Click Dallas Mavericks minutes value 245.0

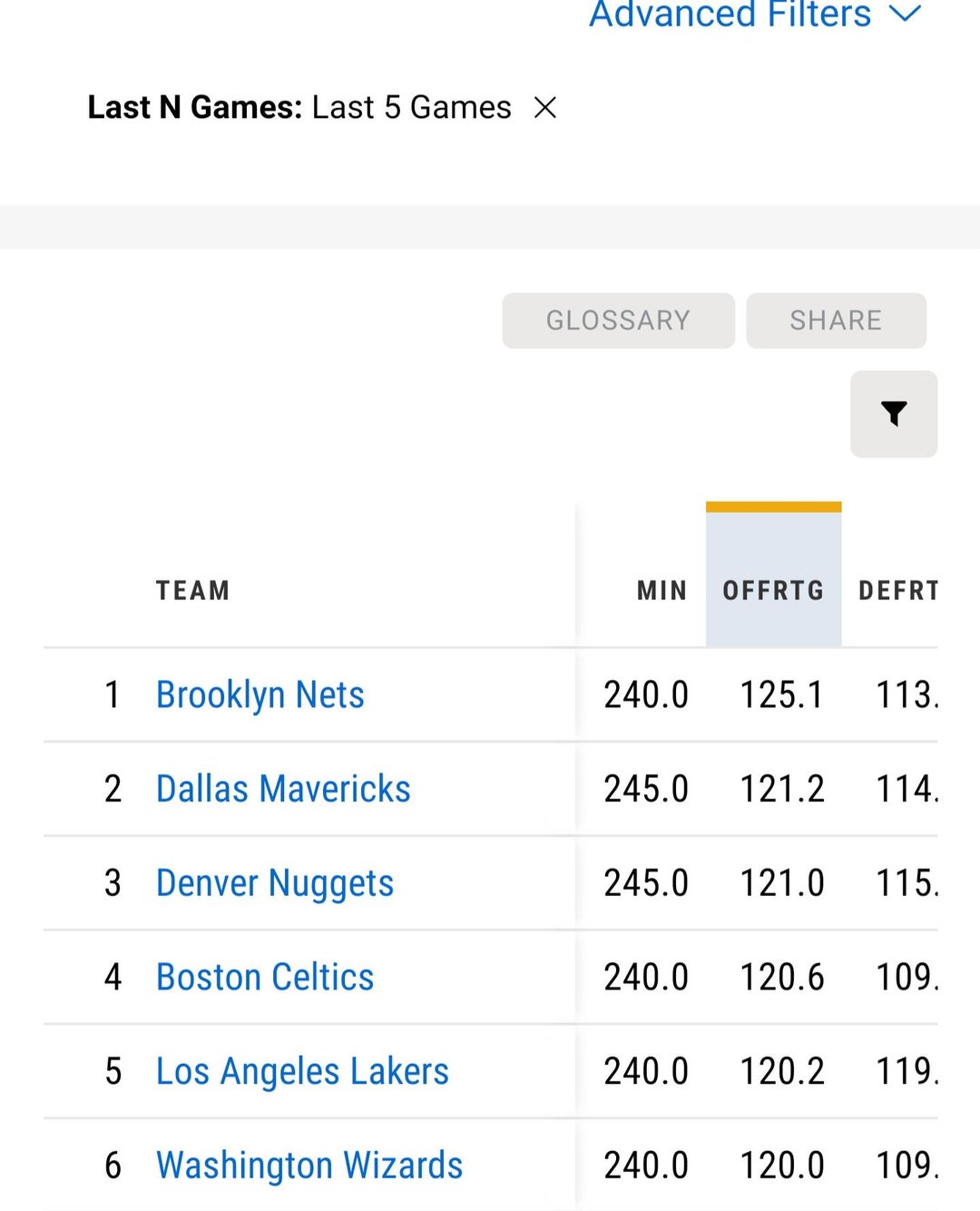coord(646,789)
